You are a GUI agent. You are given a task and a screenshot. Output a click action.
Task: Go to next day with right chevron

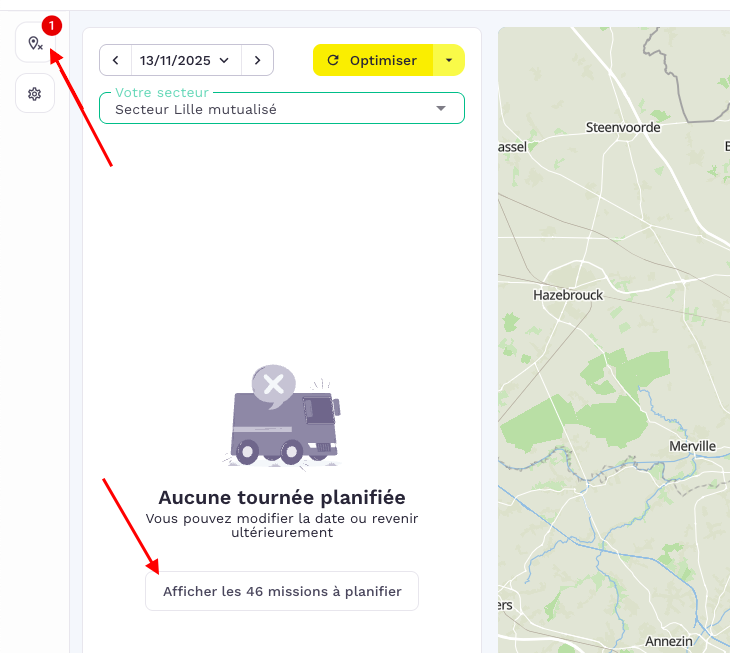pyautogui.click(x=257, y=60)
